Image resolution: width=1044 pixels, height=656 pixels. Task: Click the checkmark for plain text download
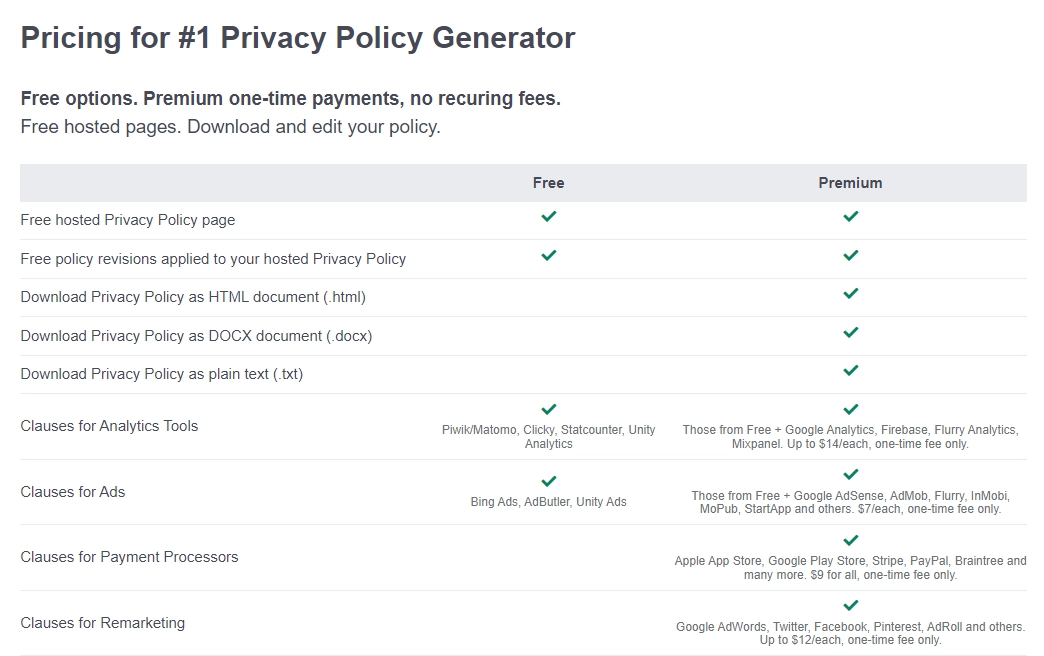click(x=850, y=370)
